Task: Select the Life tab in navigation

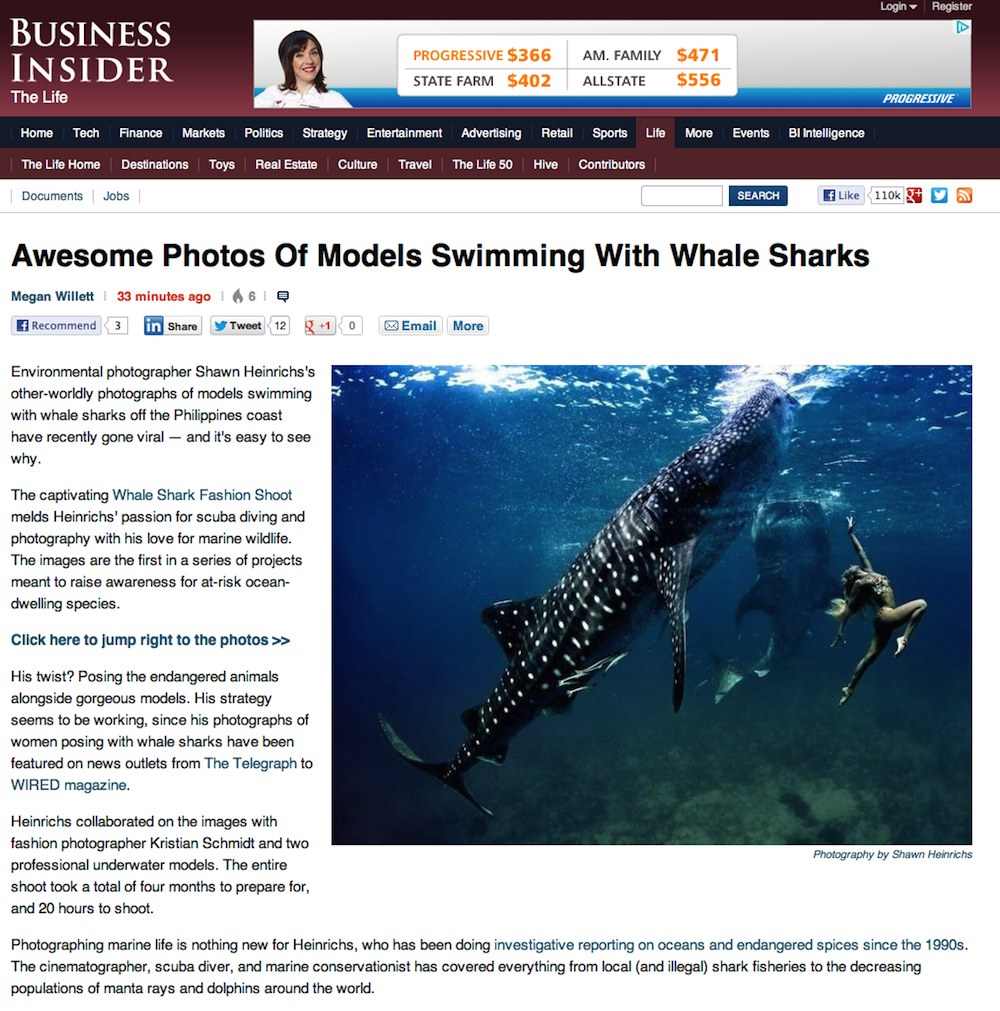Action: click(x=655, y=133)
